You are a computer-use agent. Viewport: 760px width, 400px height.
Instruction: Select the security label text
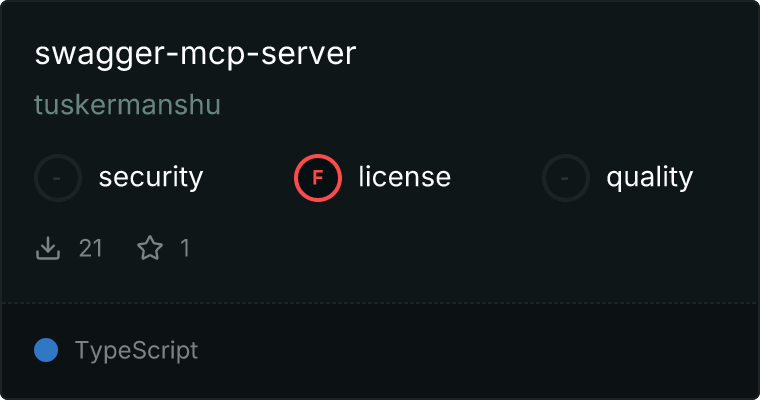(151, 177)
